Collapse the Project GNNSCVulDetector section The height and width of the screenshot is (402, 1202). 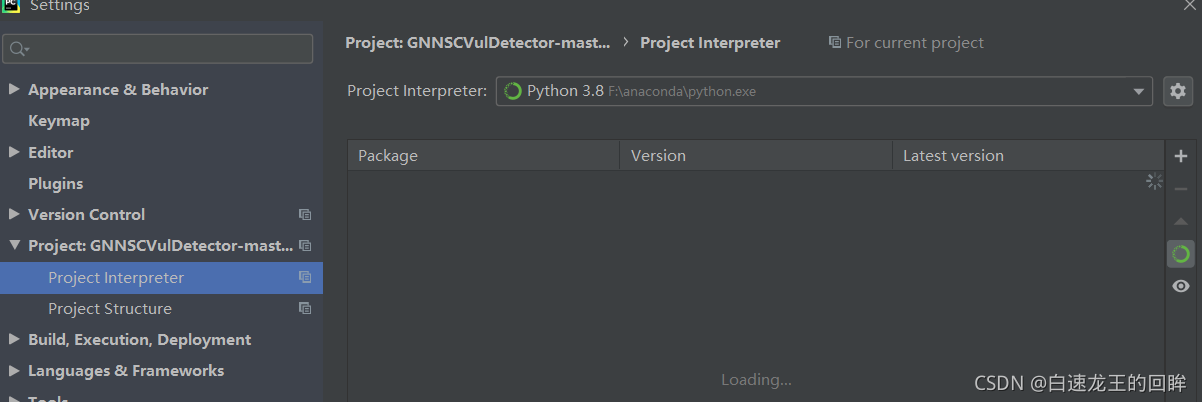point(14,246)
